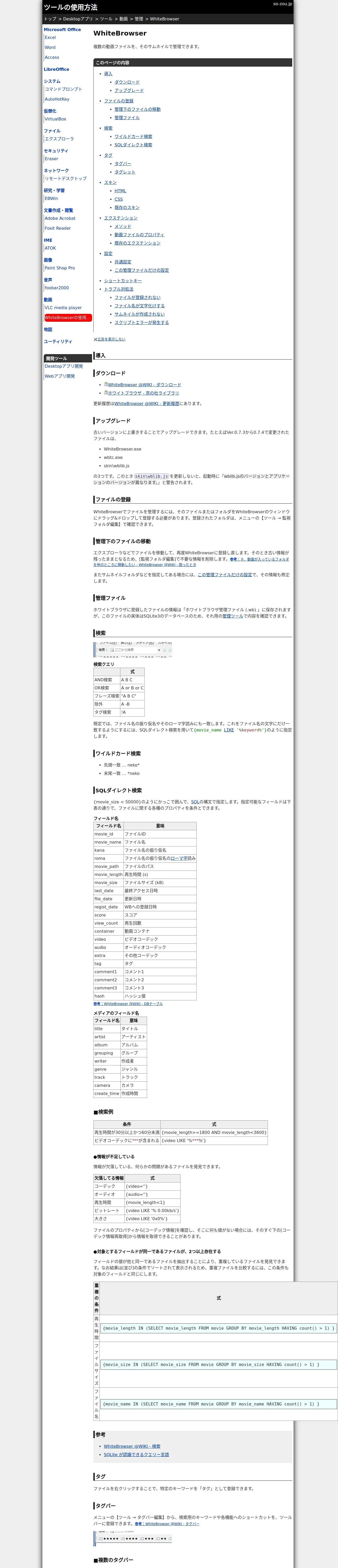
Task: Jump to SQLダイレクト検索 in the table of contents
Action: (x=133, y=145)
